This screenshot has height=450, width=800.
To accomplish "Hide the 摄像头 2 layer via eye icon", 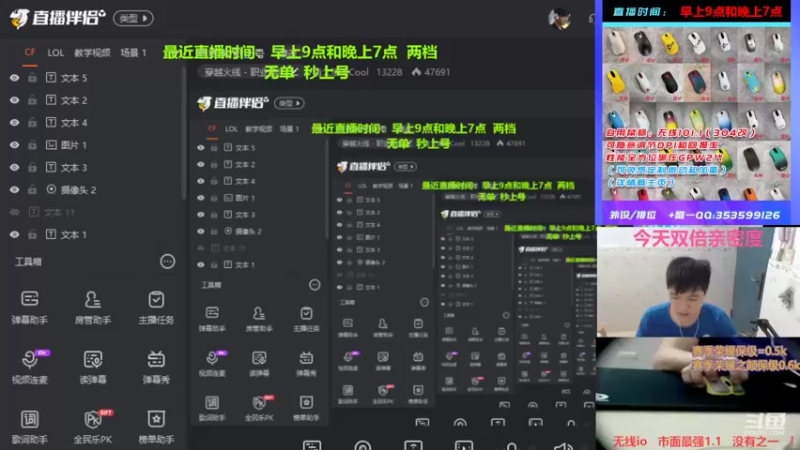I will pyautogui.click(x=14, y=190).
